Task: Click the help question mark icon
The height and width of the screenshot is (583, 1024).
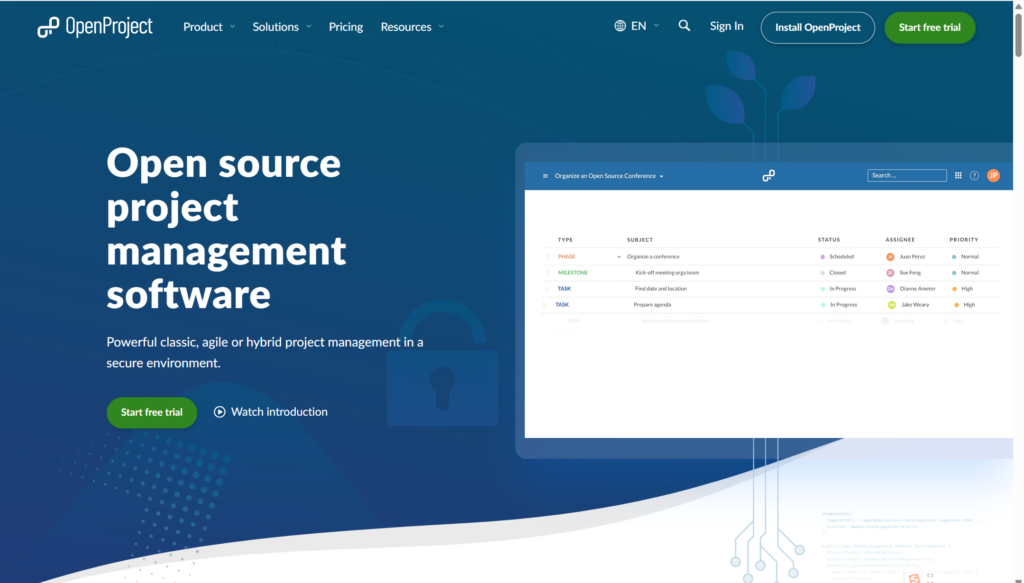Action: 974,176
